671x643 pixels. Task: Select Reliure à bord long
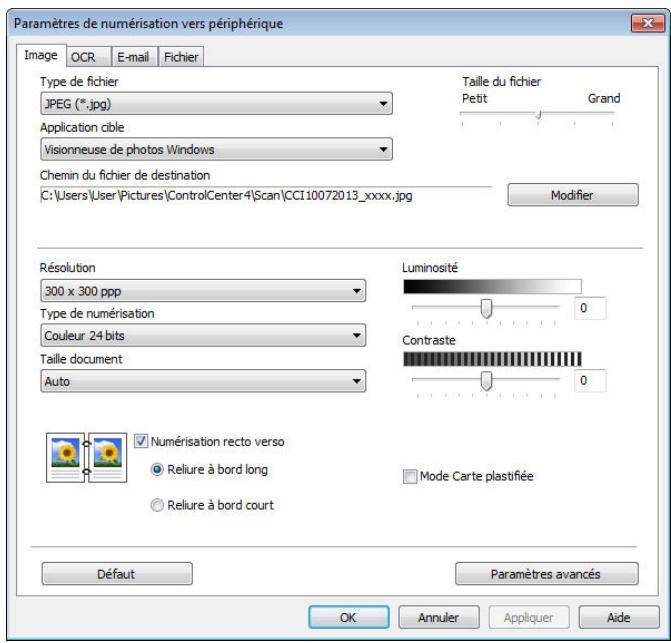pos(157,469)
